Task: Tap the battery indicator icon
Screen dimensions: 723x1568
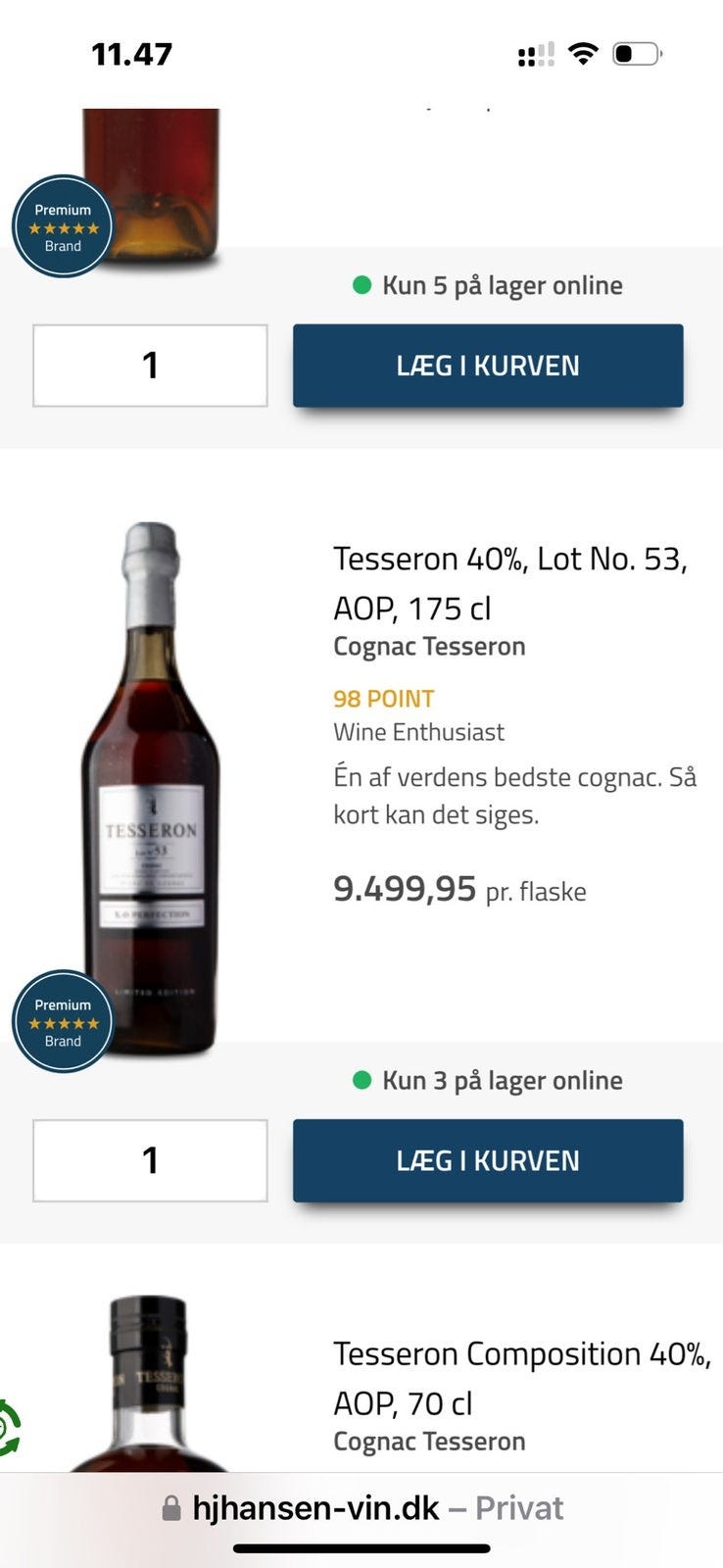Action: point(637,54)
